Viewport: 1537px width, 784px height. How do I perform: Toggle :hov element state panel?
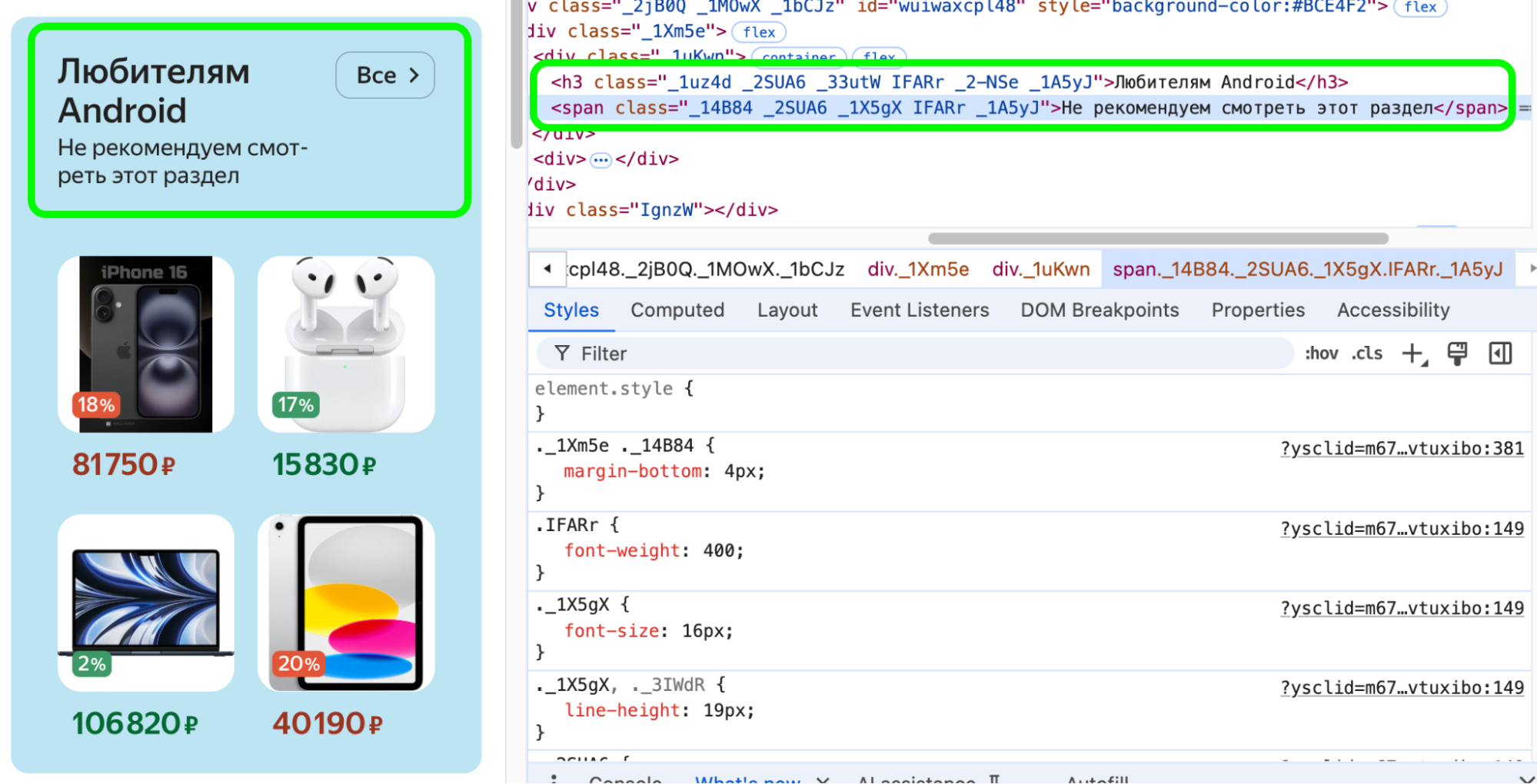point(1322,354)
